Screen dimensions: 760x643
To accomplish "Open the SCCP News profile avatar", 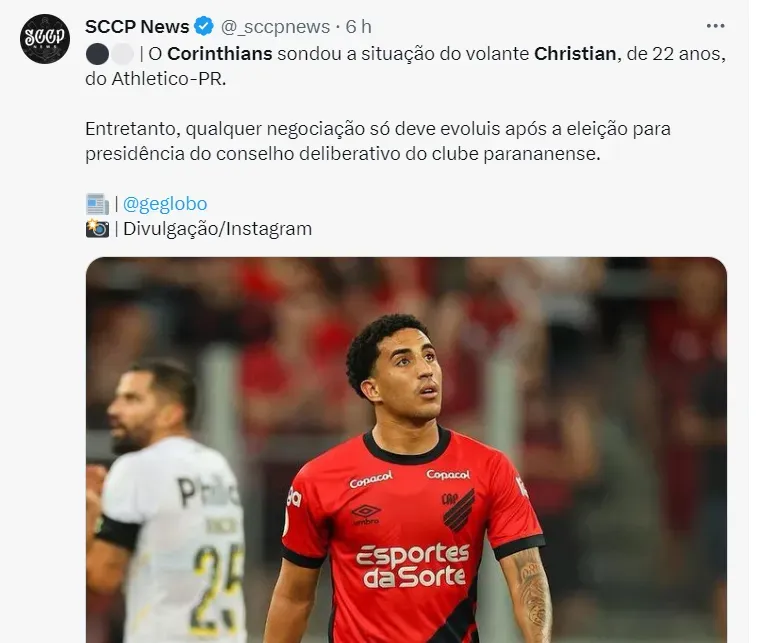I will pyautogui.click(x=45, y=39).
